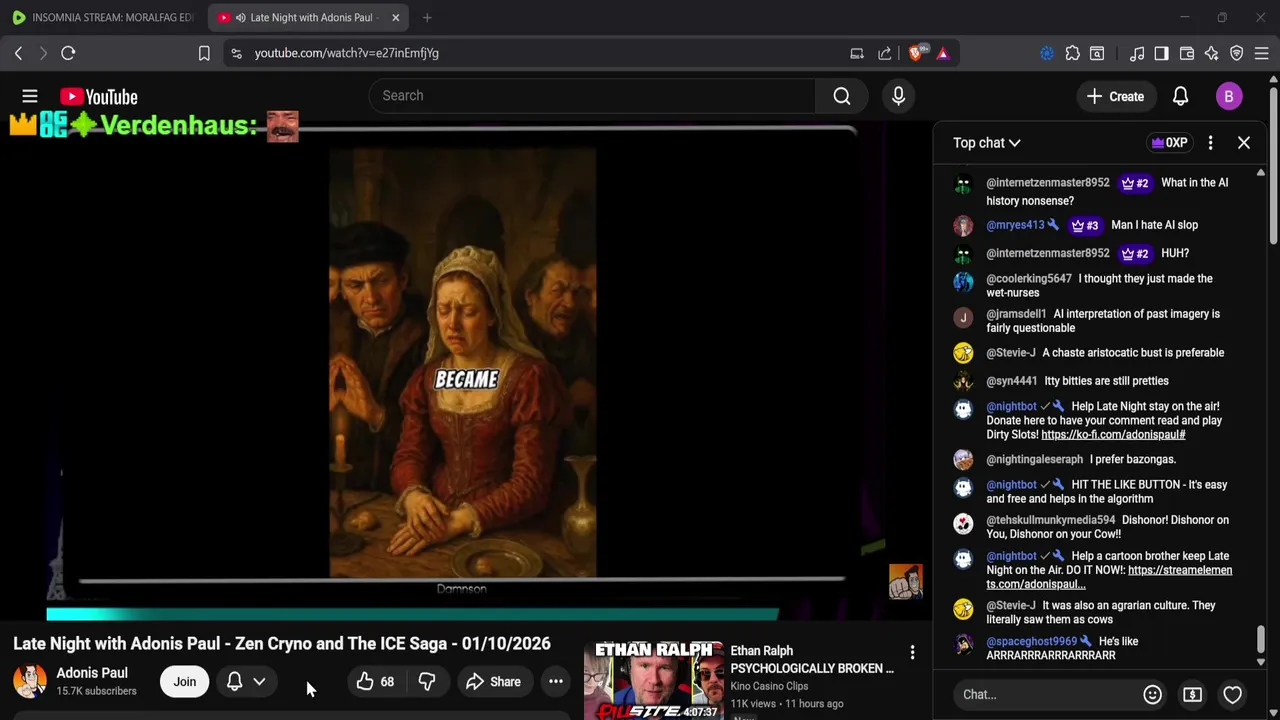
Task: Dislike the video
Action: 427,682
